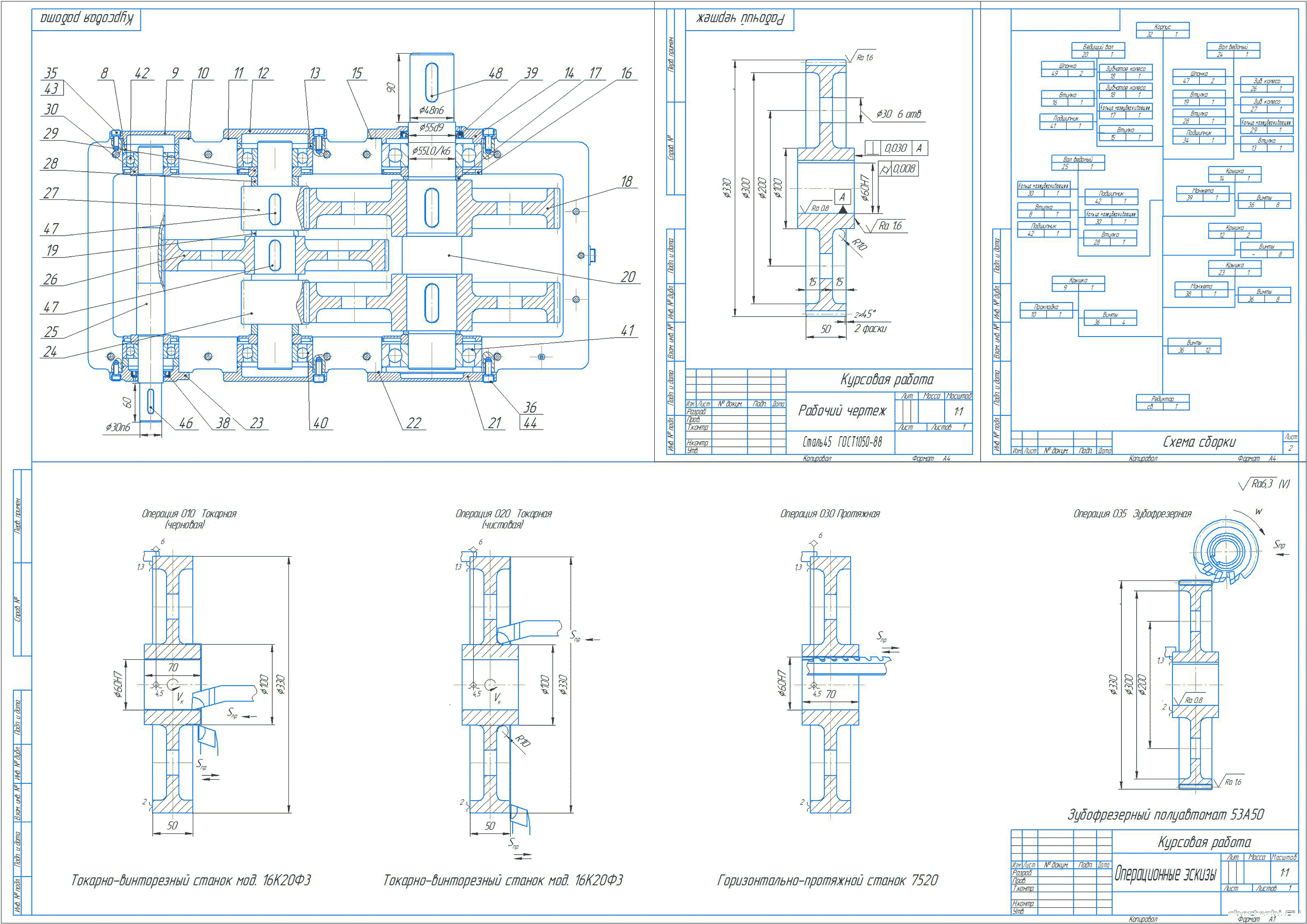Click the ø30n6 output shaft dimension

click(118, 427)
